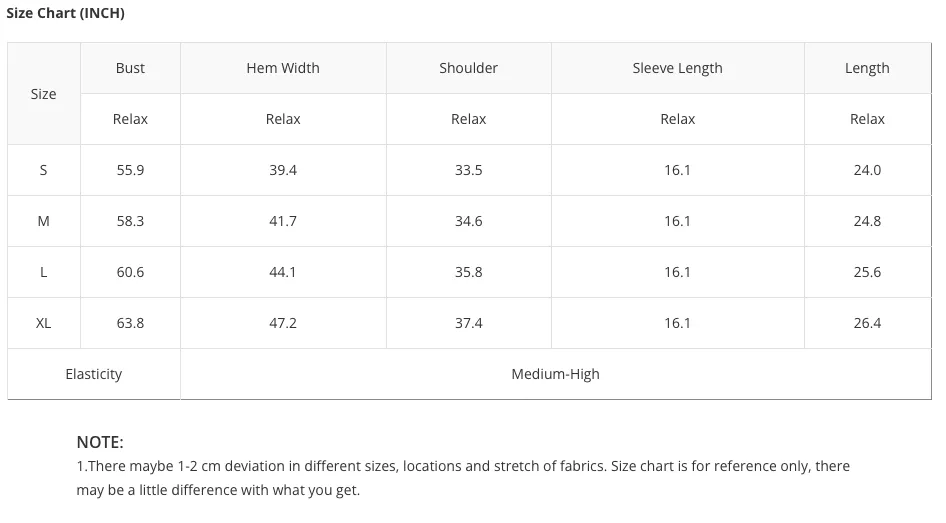Click shoulder value 35.8
Viewport: 946px width, 523px height.
click(468, 272)
